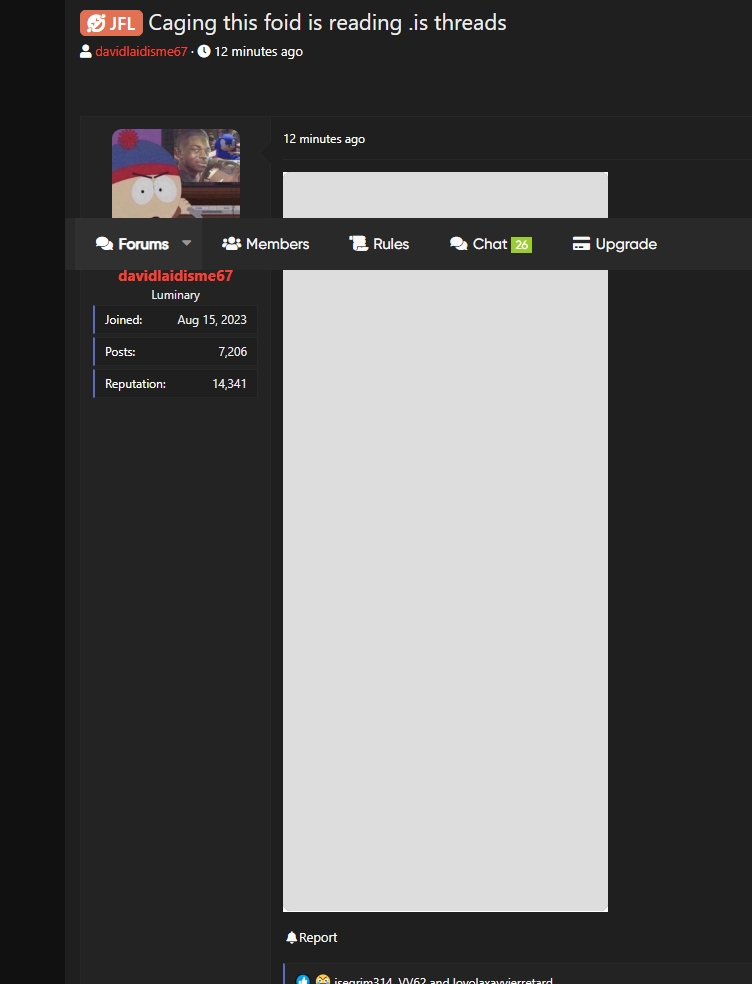Screen dimensions: 752x984
Task: Click the 7,206 posts count
Action: click(233, 352)
